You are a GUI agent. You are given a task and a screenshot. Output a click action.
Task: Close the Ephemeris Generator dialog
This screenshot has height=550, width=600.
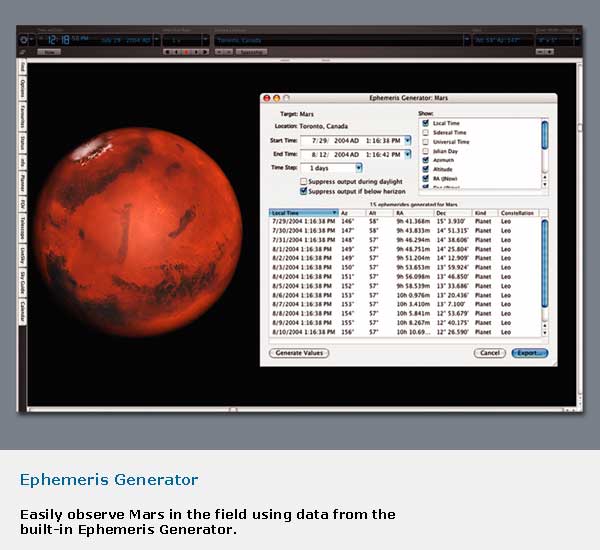click(x=267, y=98)
